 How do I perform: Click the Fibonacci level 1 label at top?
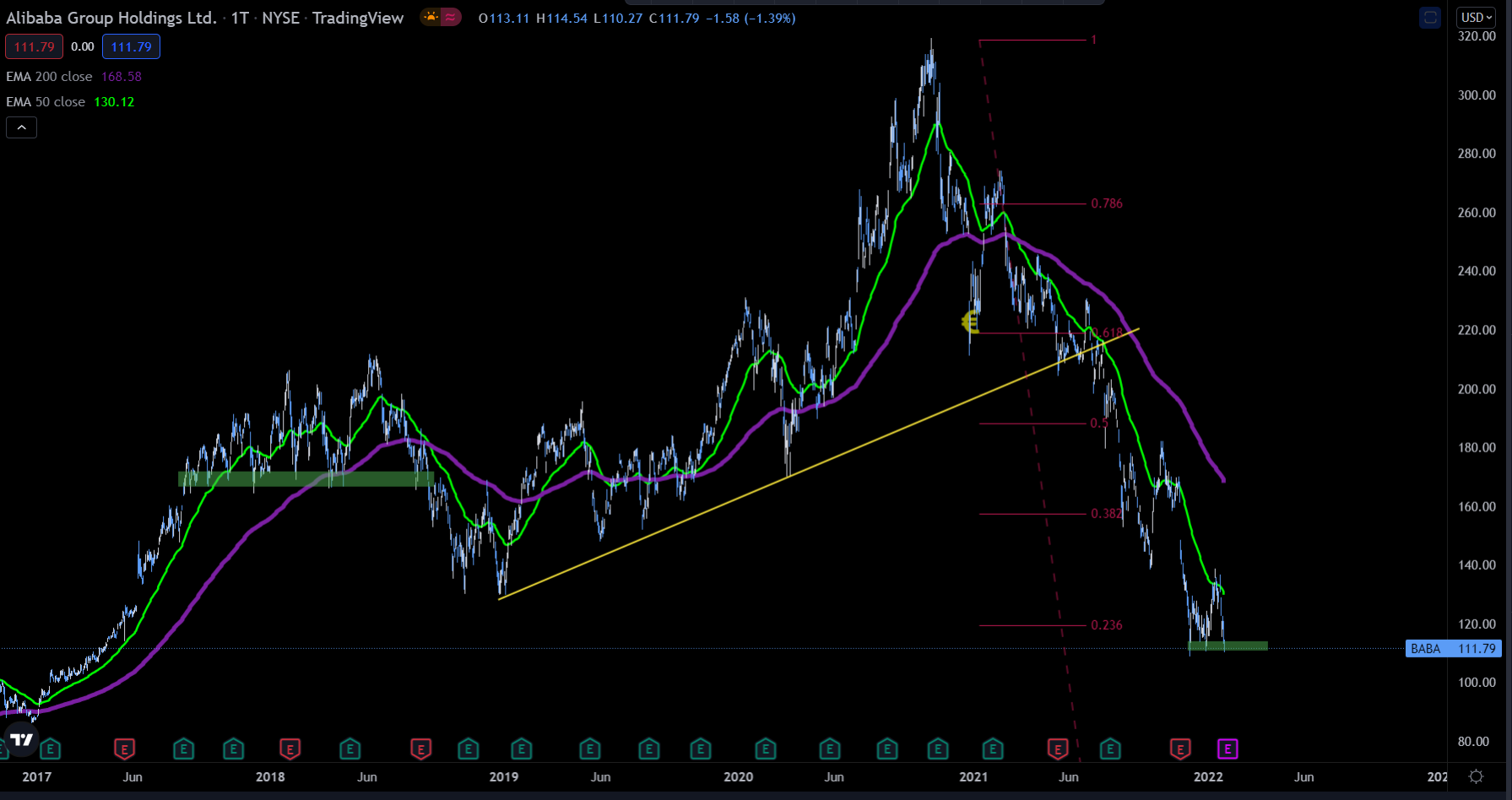pyautogui.click(x=1094, y=40)
